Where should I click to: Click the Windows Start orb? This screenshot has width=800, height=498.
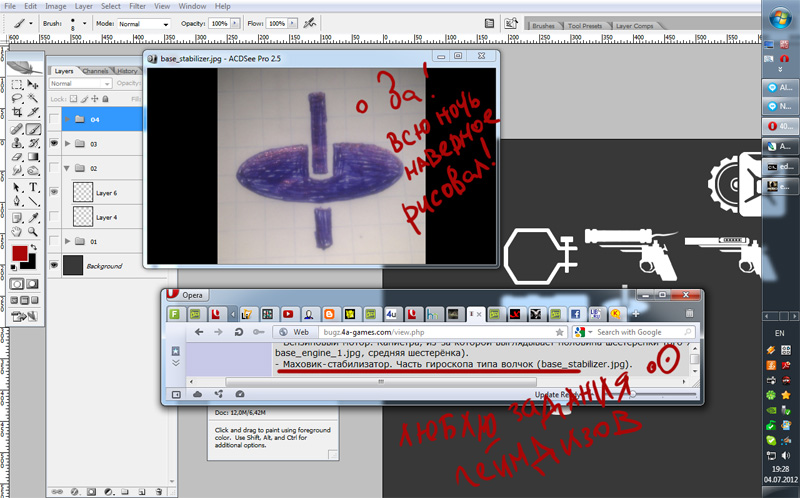(779, 18)
